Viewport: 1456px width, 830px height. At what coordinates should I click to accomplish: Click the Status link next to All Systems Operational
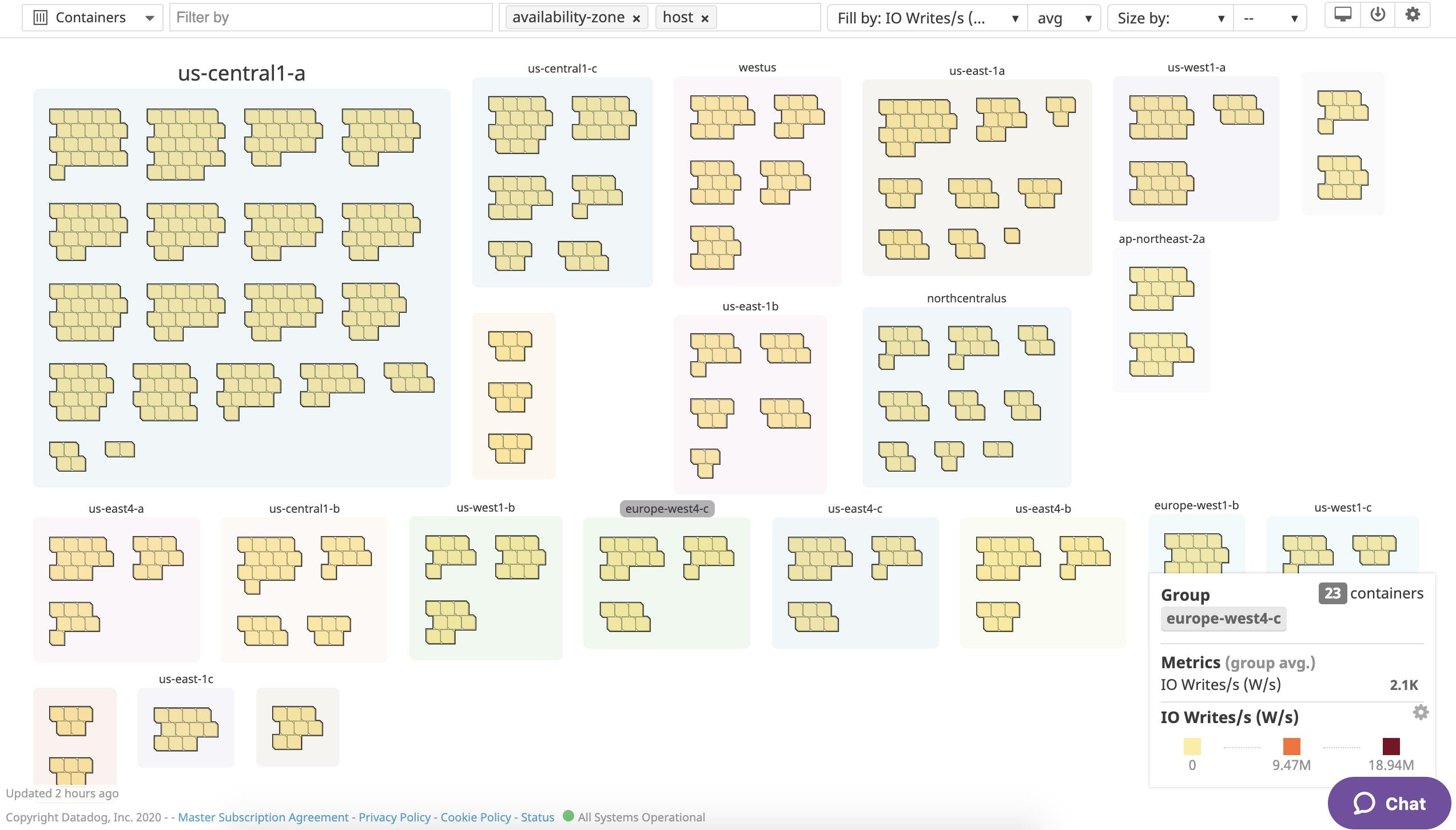pos(536,817)
